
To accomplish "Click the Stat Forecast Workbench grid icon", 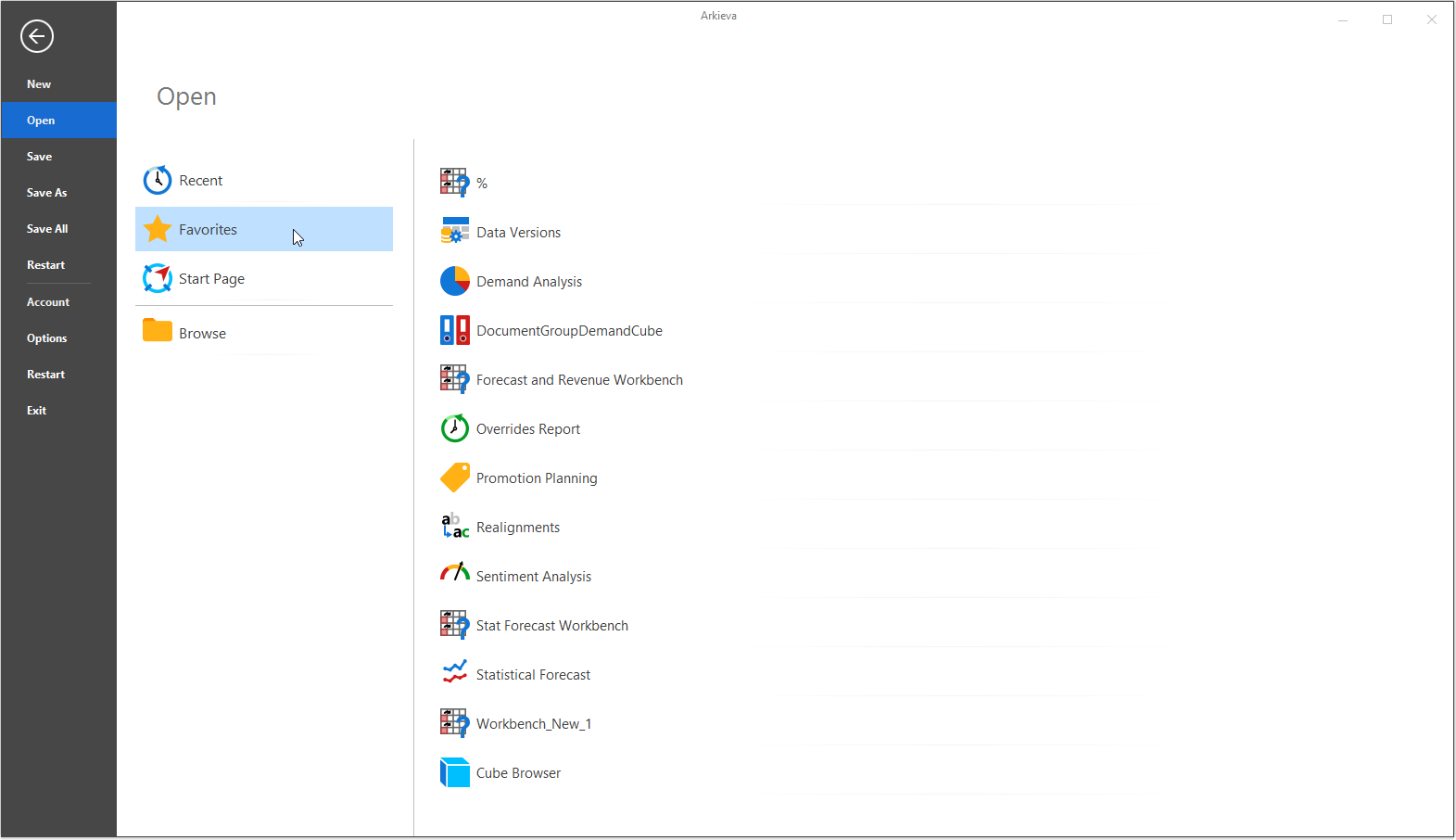I will (x=455, y=625).
